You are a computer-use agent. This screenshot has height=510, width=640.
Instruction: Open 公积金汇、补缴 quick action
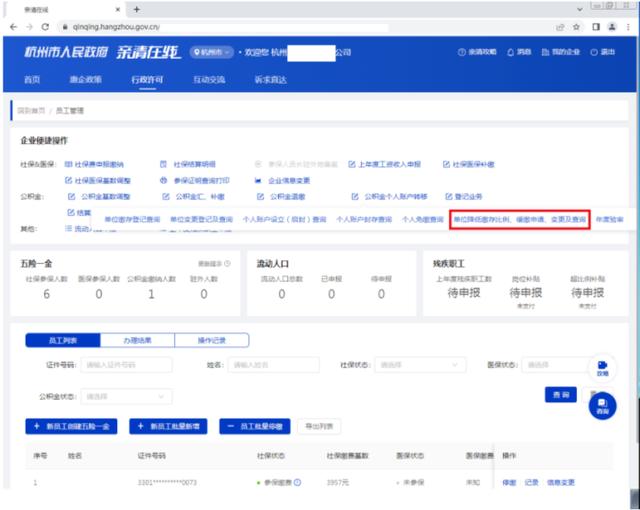point(193,197)
